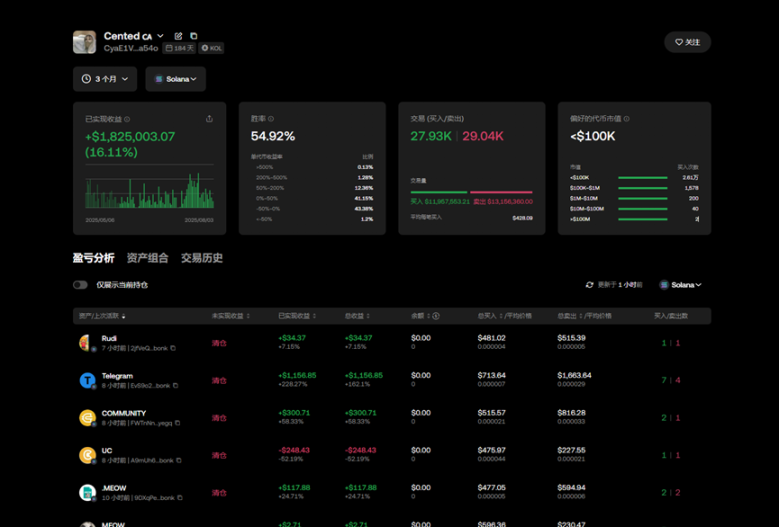779x527 pixels.
Task: Click the edit wallet name pencil icon
Action: pos(178,36)
